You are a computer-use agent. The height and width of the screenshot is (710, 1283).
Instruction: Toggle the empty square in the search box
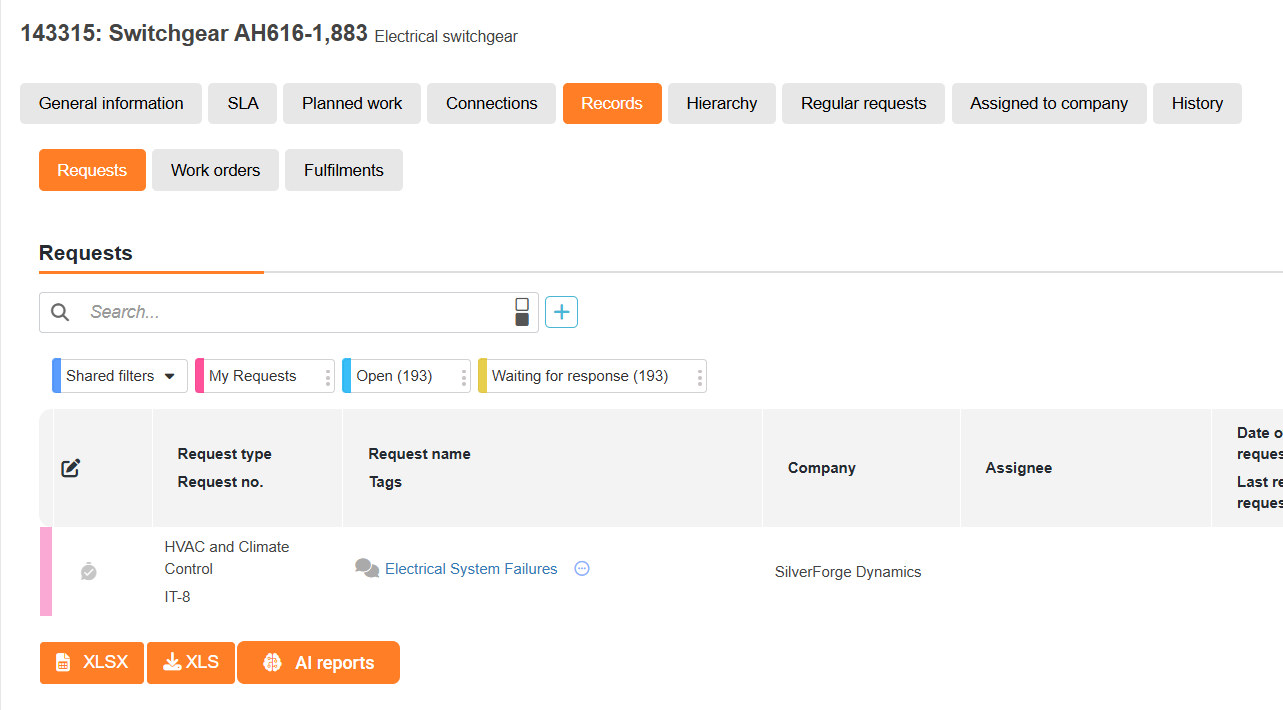522,304
